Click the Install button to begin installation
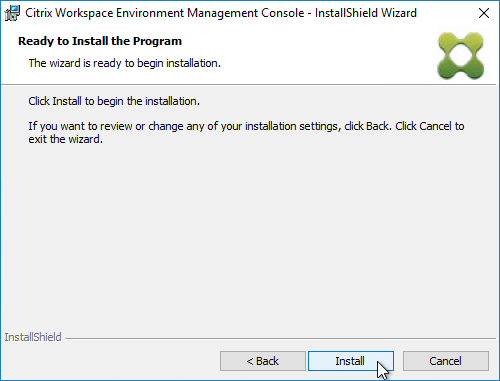 point(351,361)
